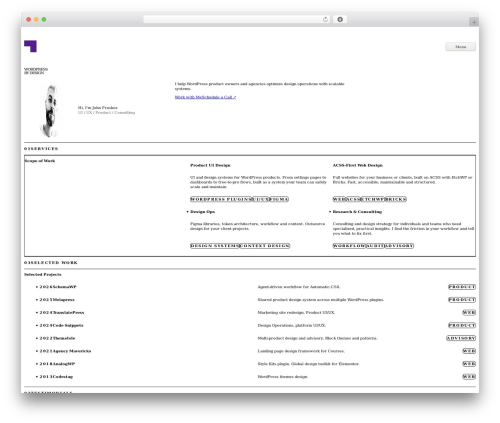
Task: Click the Product UI Design heading
Action: coord(210,165)
